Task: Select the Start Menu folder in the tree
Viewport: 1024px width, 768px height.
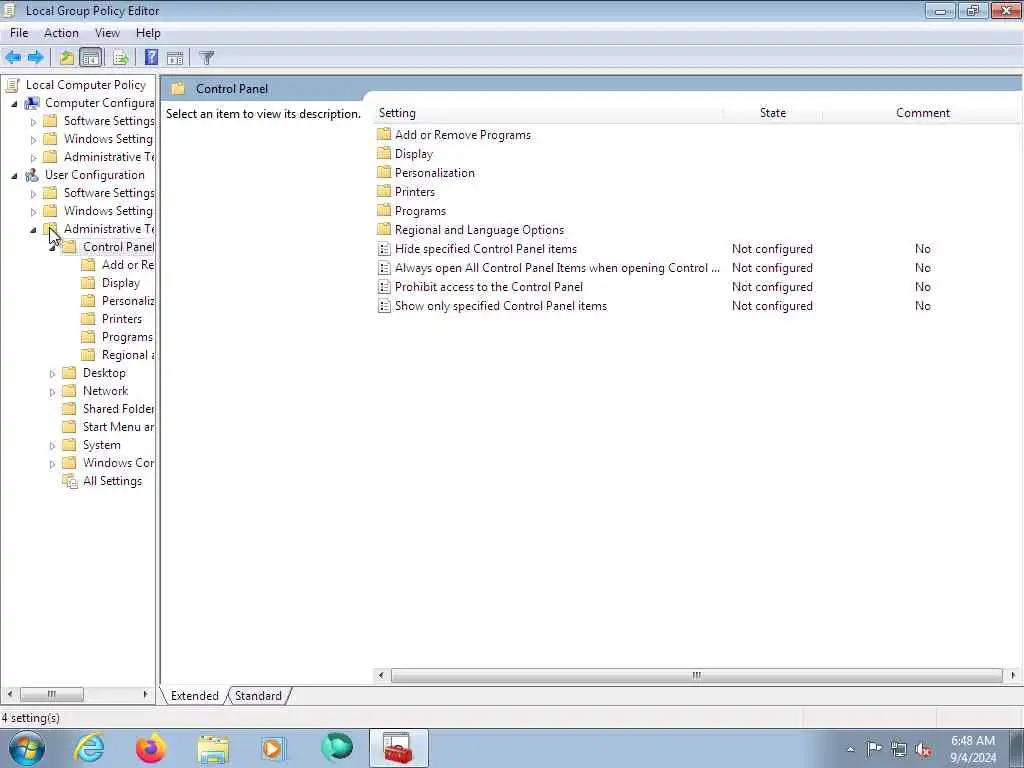Action: click(x=118, y=426)
